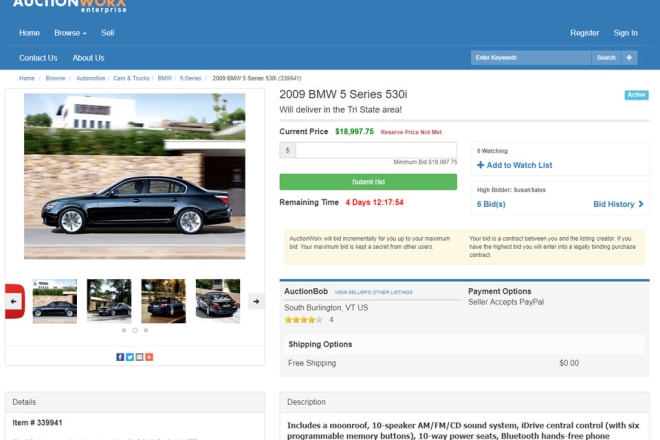The width and height of the screenshot is (660, 440).
Task: Click Home in the breadcrumb
Action: [27, 78]
